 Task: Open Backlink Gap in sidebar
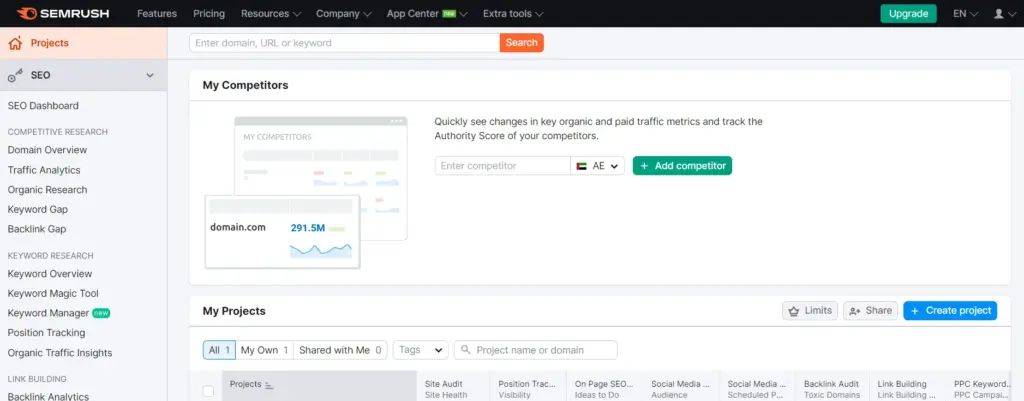click(37, 229)
